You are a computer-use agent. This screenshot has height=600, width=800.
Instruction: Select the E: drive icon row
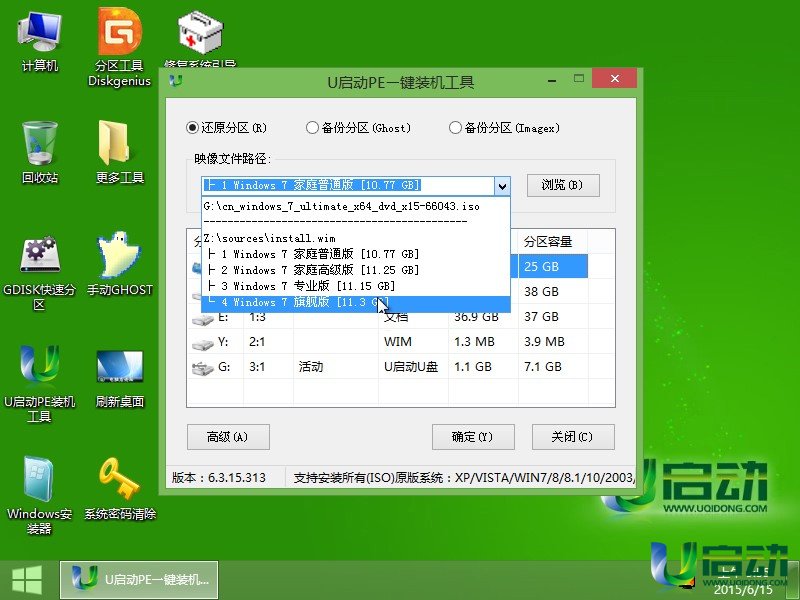click(x=203, y=317)
